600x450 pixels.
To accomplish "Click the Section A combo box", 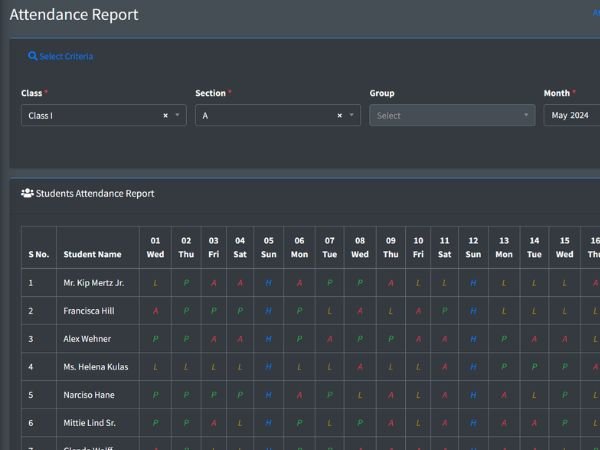I will (278, 115).
